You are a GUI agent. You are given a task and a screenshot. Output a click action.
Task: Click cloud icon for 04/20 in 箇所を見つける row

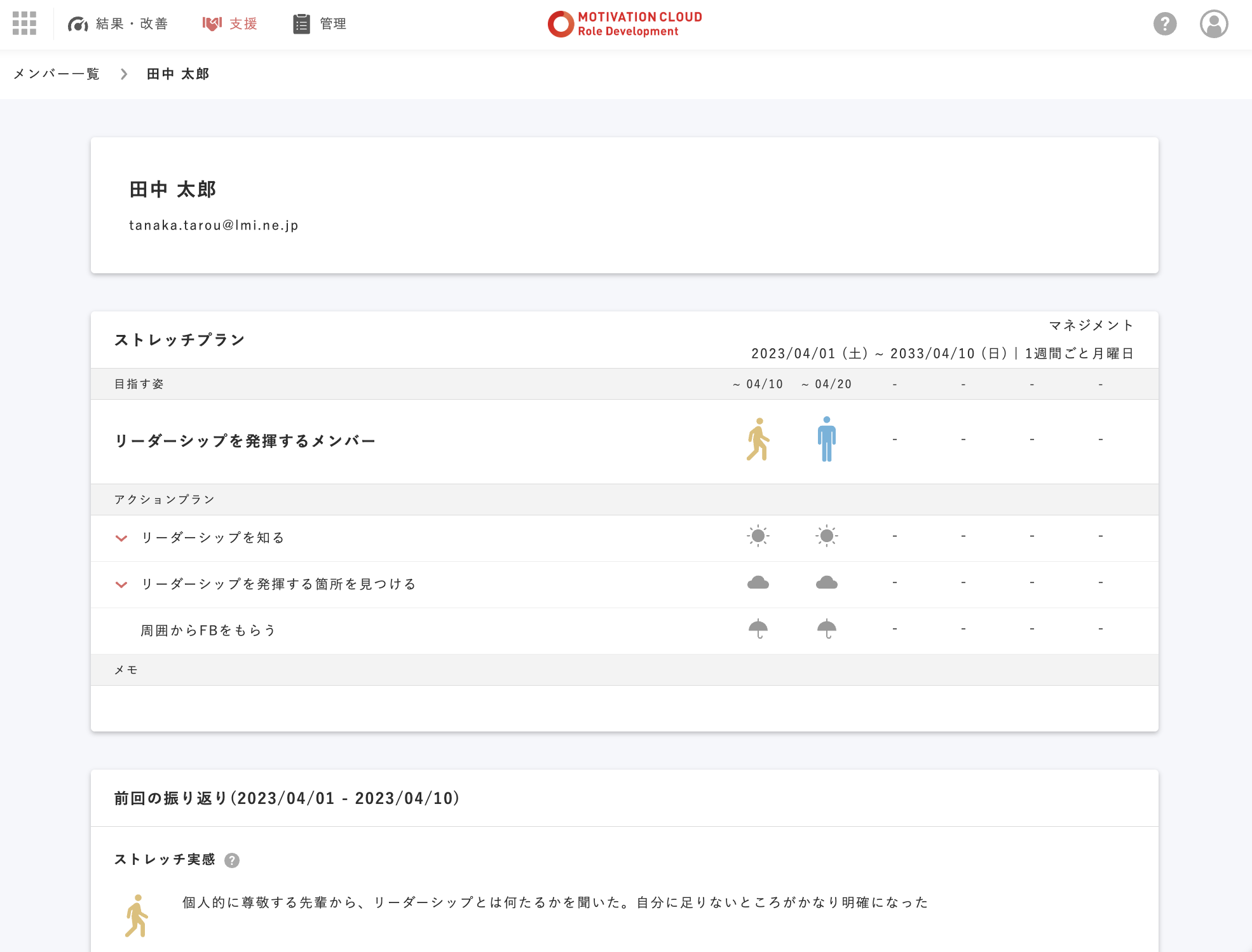tap(827, 583)
